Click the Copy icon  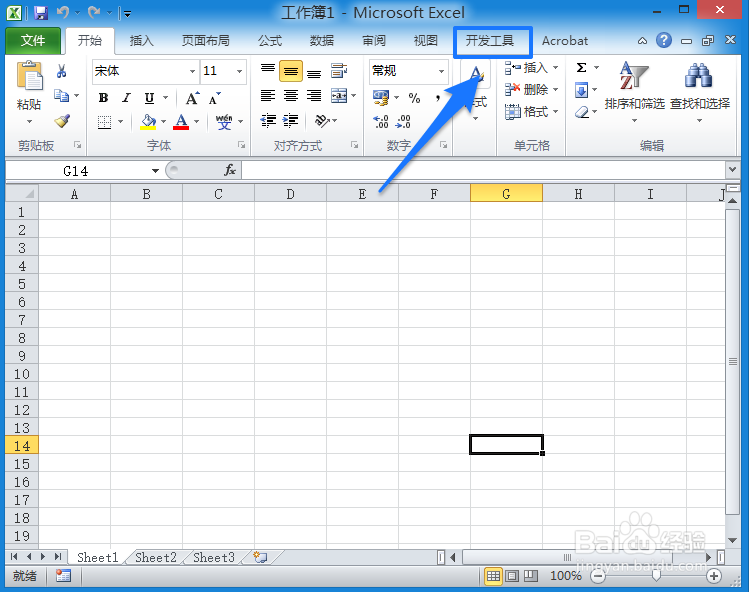pyautogui.click(x=61, y=96)
